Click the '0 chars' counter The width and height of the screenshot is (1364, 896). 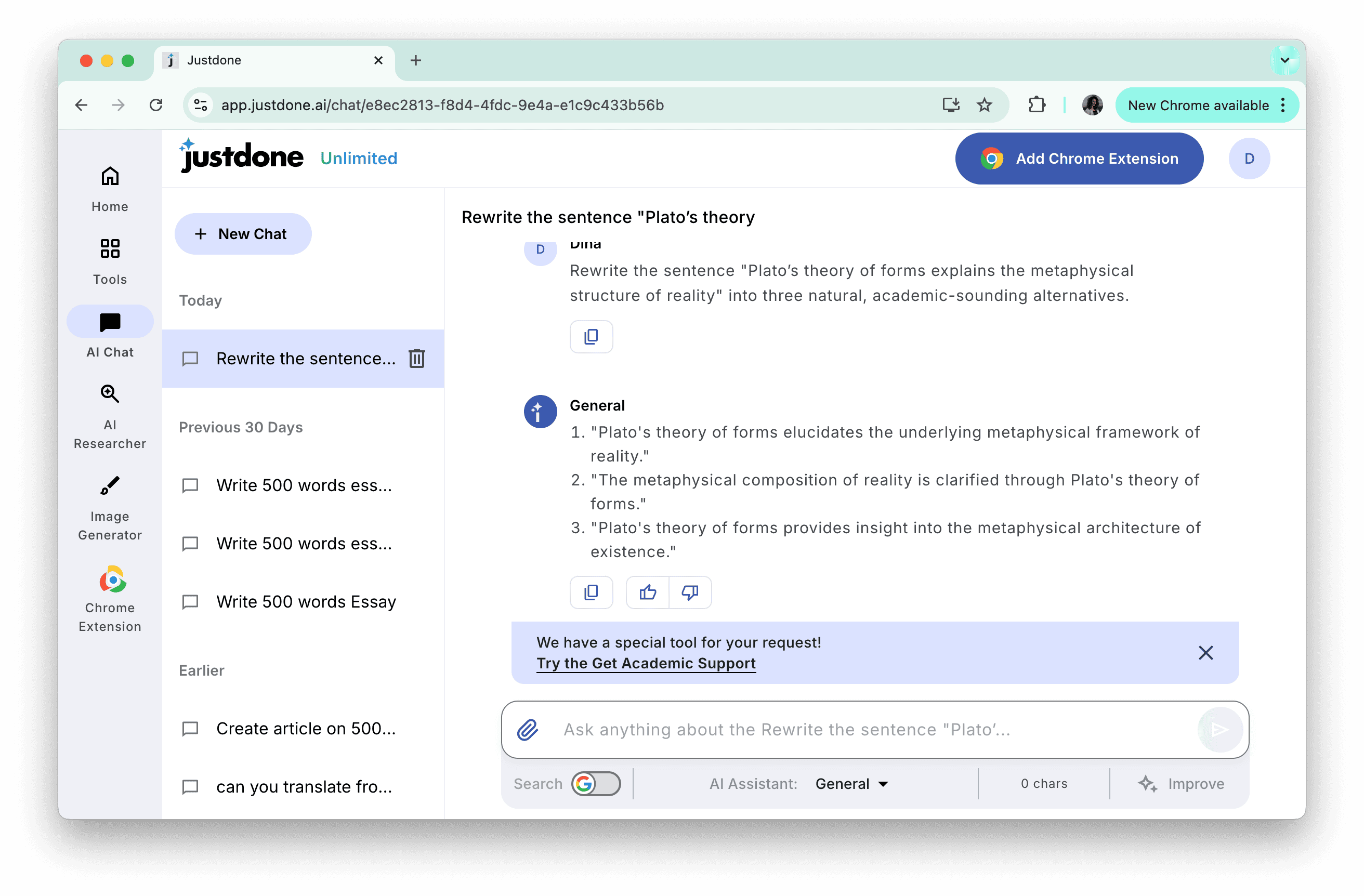coord(1044,784)
